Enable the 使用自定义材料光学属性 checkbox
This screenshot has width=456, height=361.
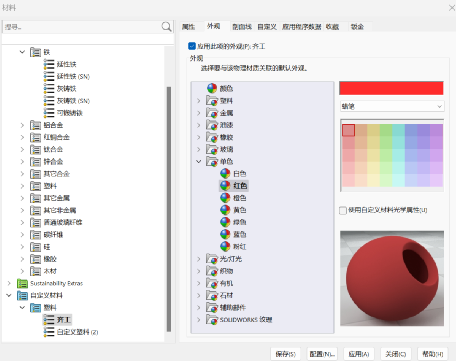pyautogui.click(x=343, y=210)
